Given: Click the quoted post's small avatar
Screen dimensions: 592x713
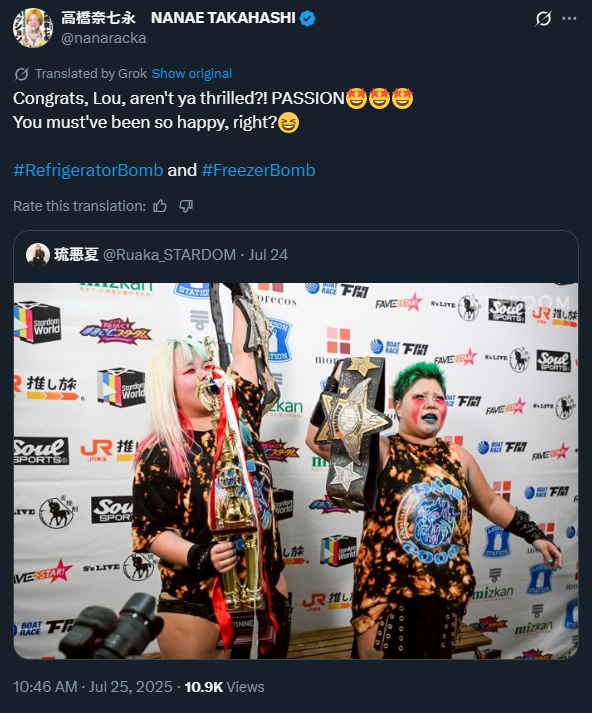Looking at the screenshot, I should tap(38, 255).
